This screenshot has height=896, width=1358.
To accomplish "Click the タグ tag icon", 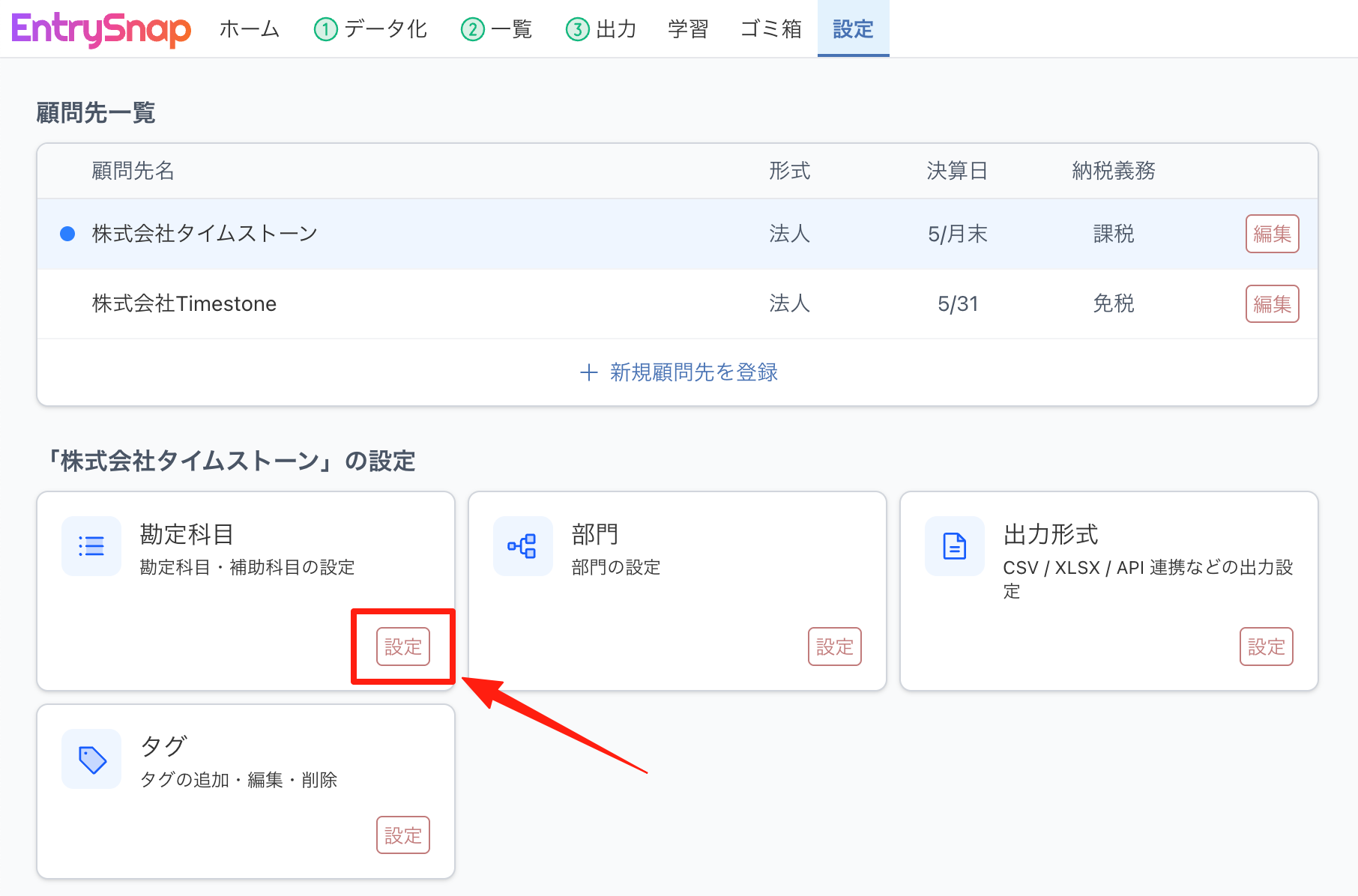I will coord(91,759).
